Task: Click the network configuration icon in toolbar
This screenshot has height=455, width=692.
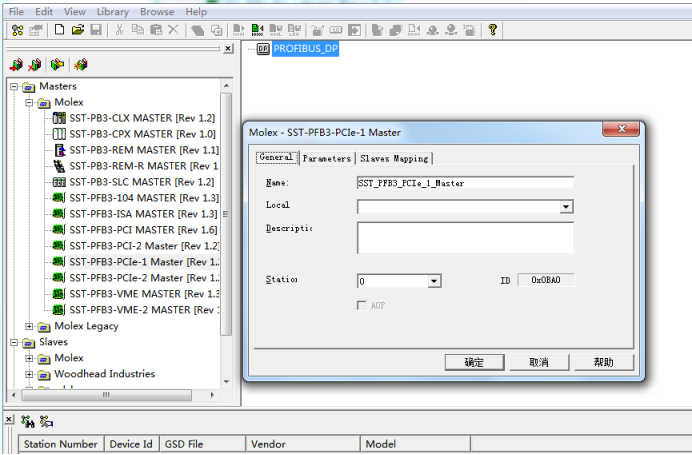Action: click(18, 30)
